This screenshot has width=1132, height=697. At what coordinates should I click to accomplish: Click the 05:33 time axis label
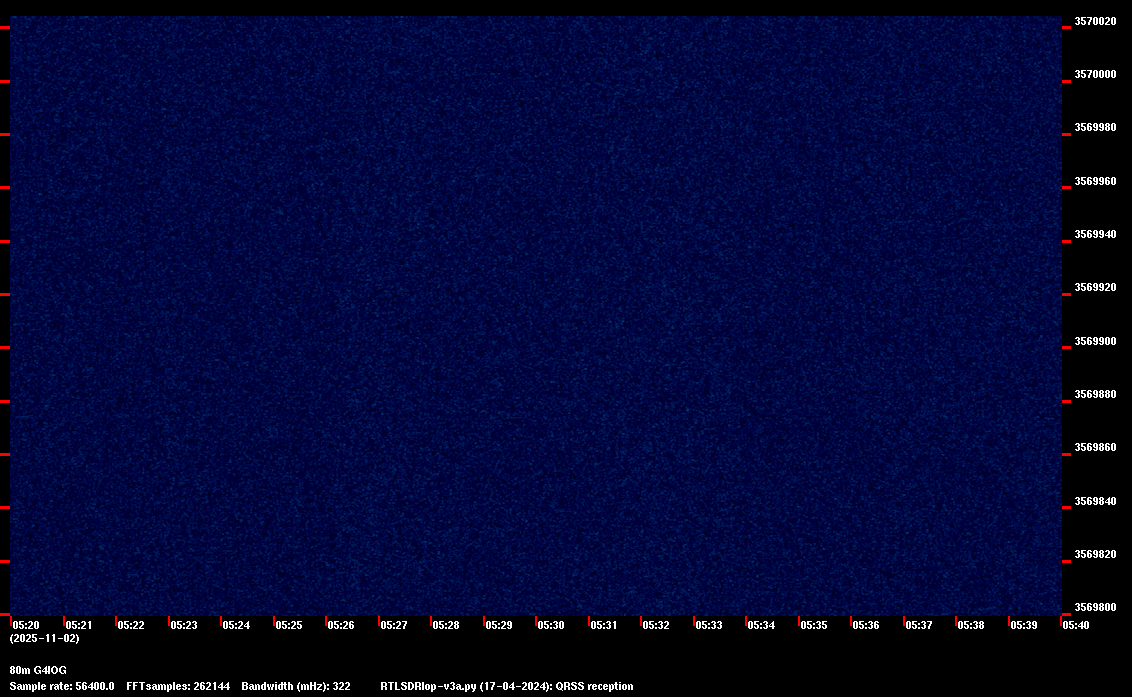[708, 625]
